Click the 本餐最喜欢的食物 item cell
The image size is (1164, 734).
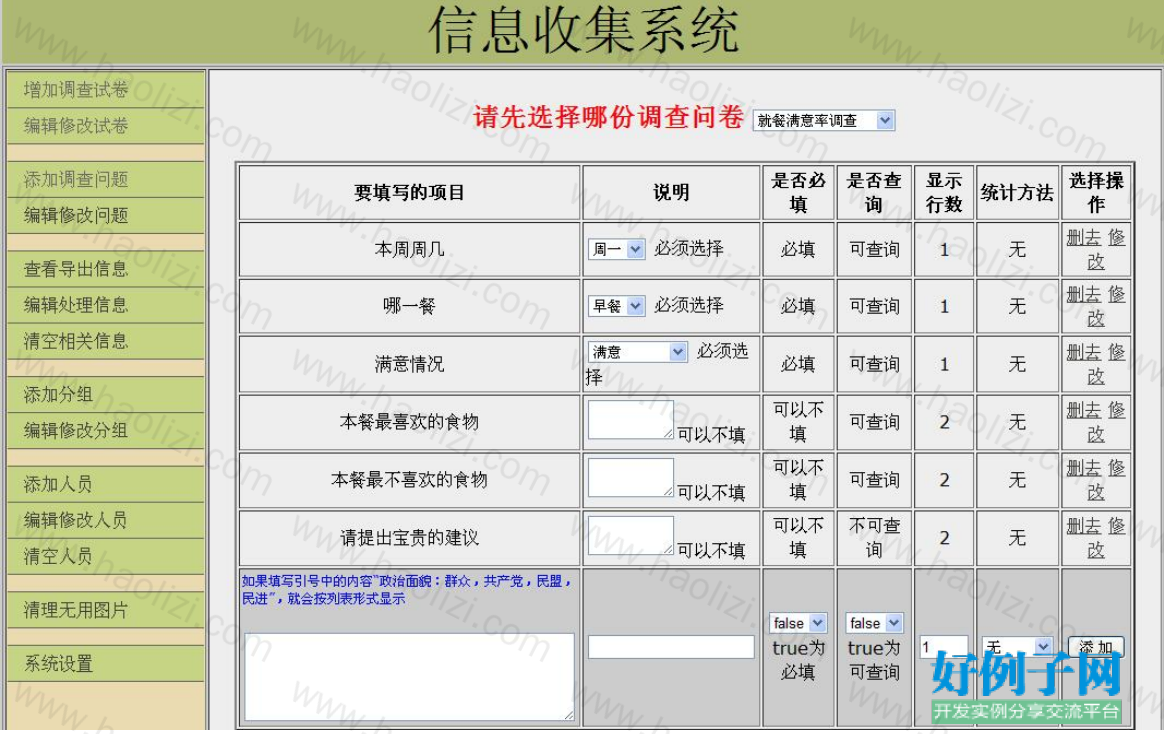pos(409,422)
